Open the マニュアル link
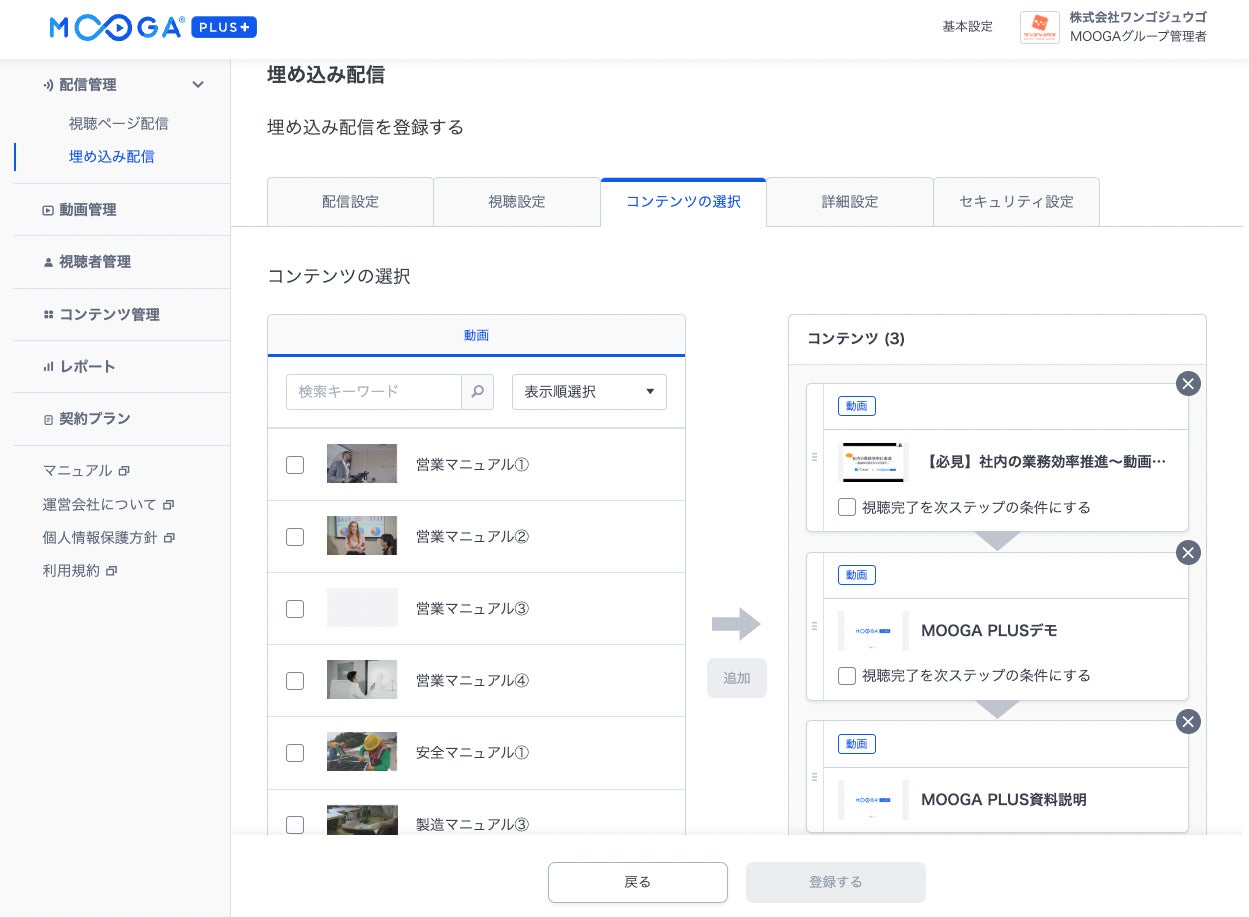 point(77,471)
